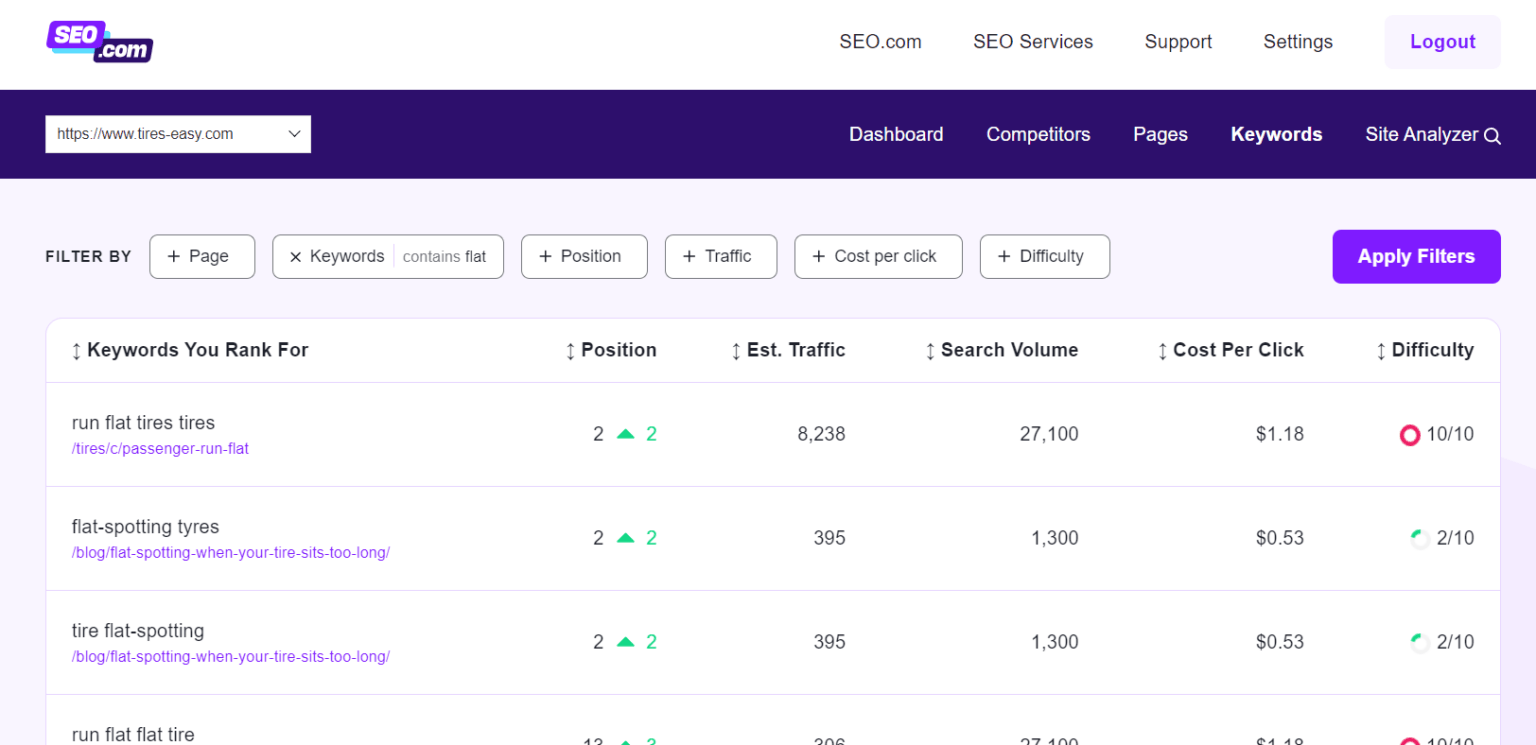Open the flat-spotting blog post link
1536x745 pixels.
point(230,552)
